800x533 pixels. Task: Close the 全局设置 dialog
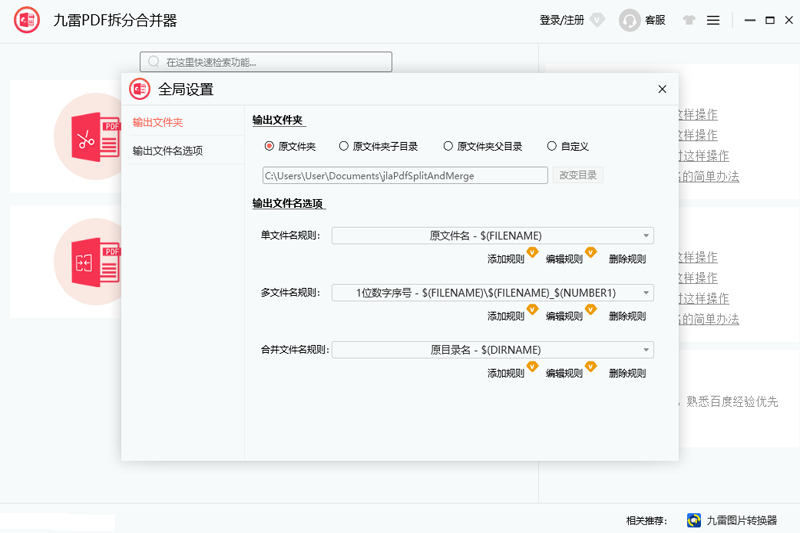pyautogui.click(x=662, y=89)
